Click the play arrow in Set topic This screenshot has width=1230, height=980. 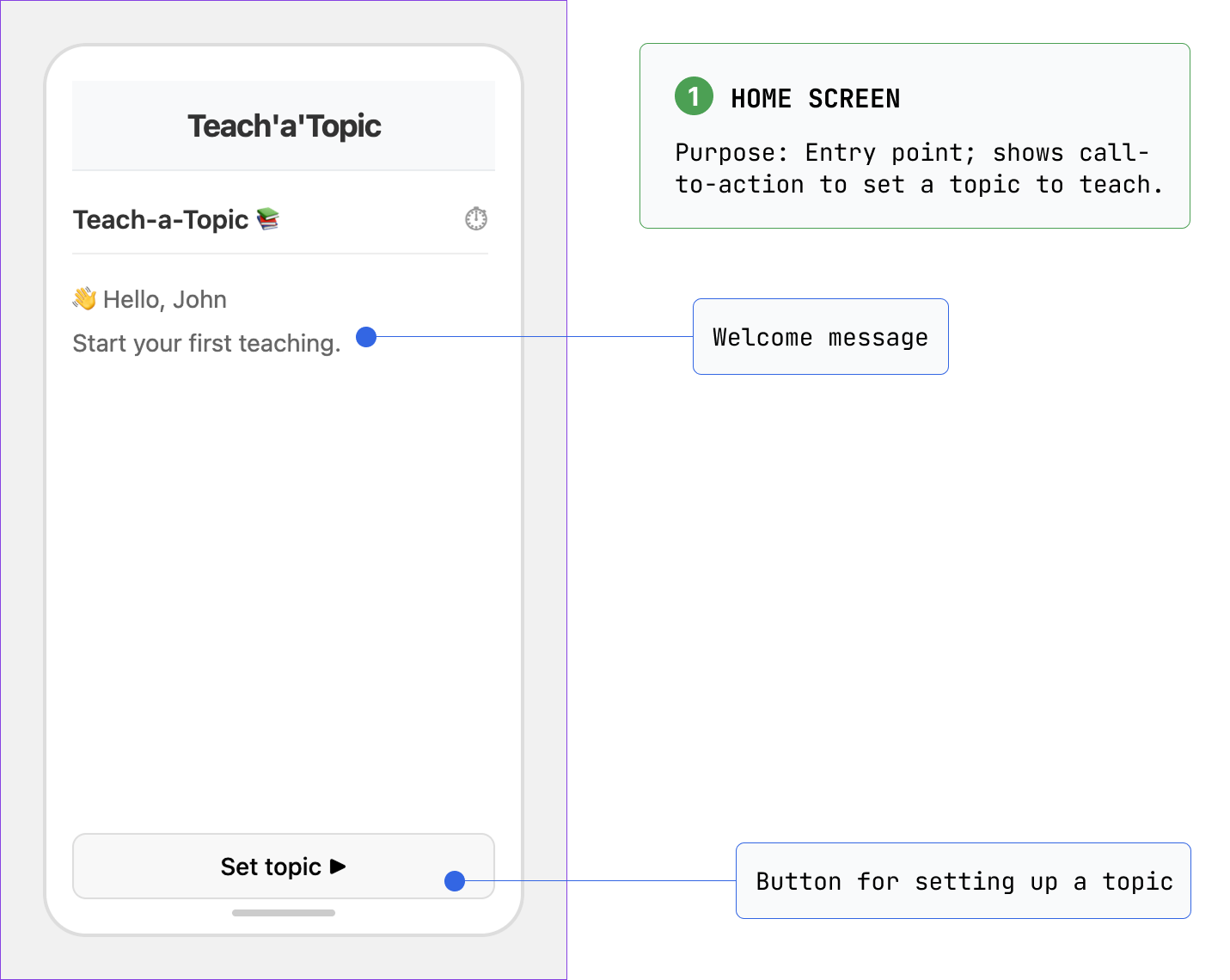point(338,867)
